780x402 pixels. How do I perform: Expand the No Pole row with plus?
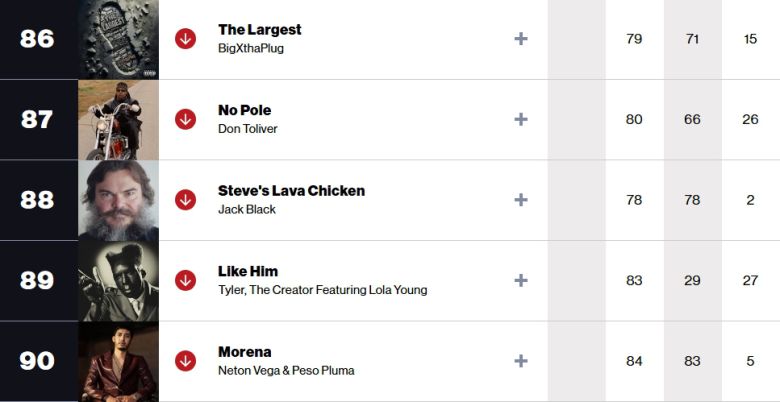[x=520, y=119]
